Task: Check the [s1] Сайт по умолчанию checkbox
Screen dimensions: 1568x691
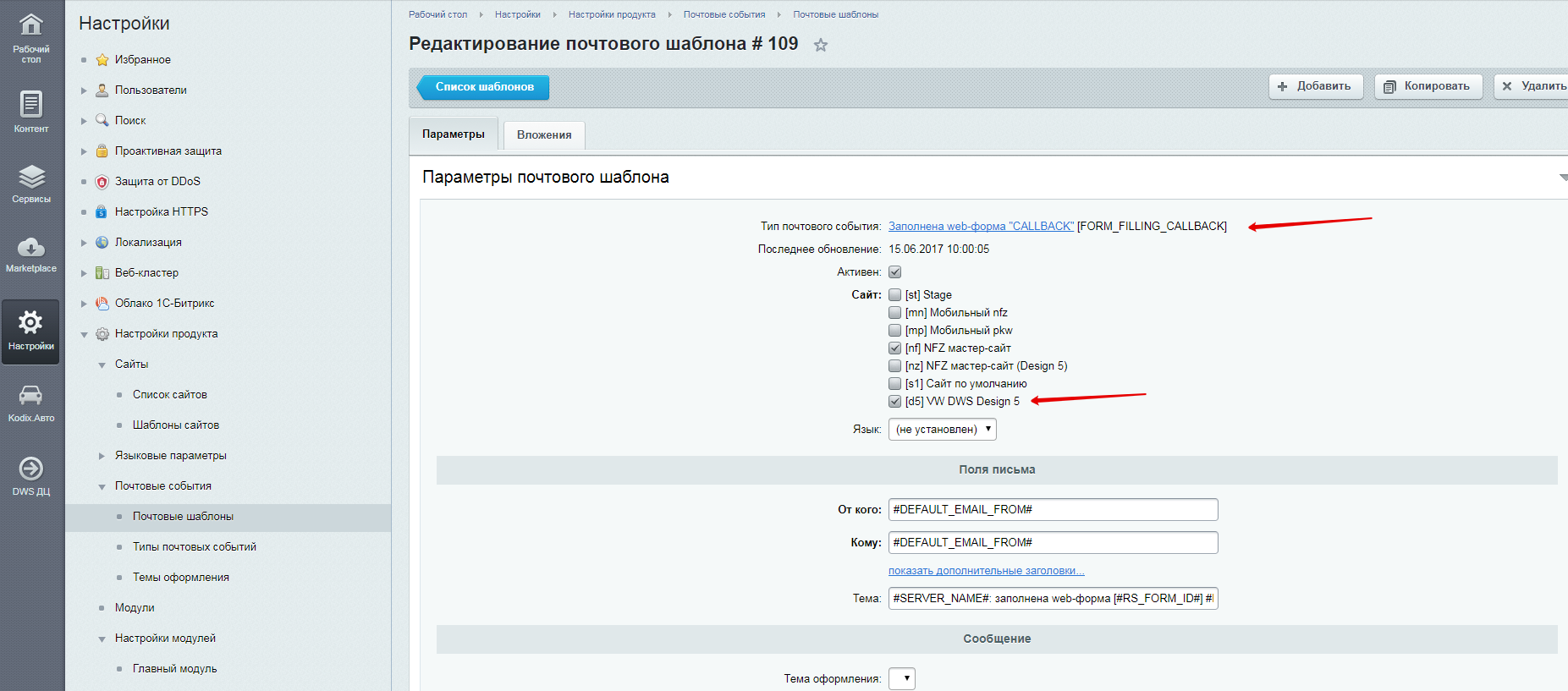Action: coord(894,384)
